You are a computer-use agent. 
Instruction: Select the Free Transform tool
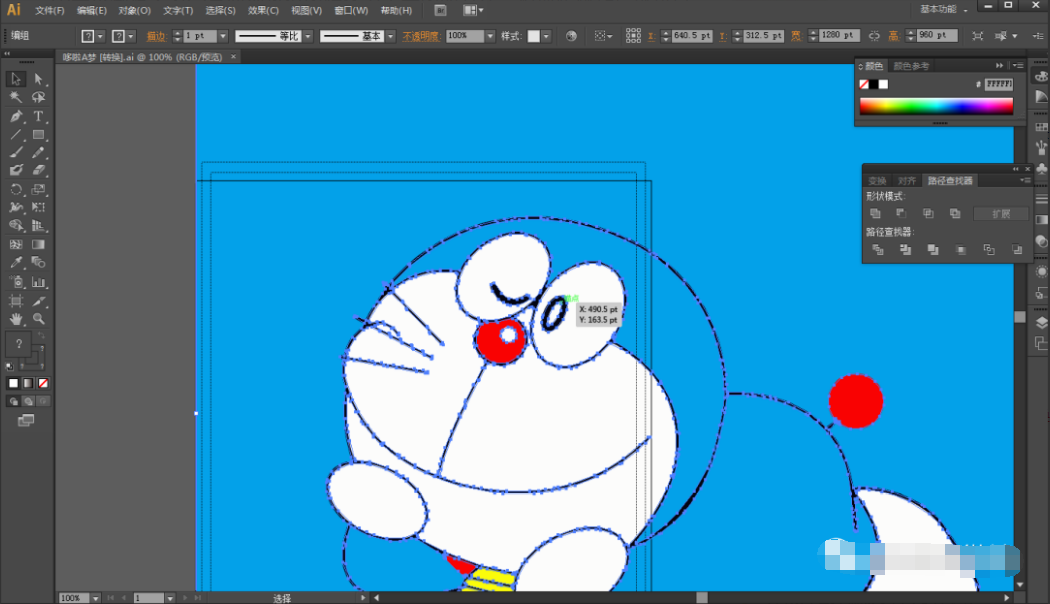[x=38, y=208]
